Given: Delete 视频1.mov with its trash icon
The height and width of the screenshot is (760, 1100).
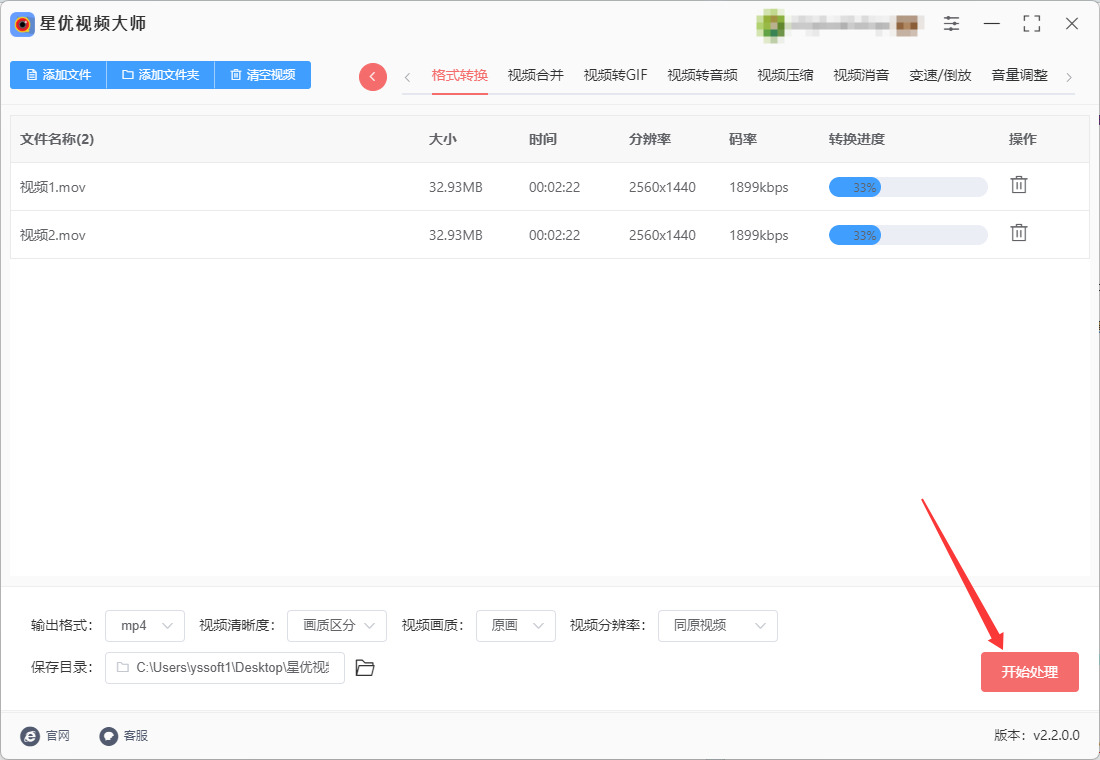Looking at the screenshot, I should tap(1019, 185).
